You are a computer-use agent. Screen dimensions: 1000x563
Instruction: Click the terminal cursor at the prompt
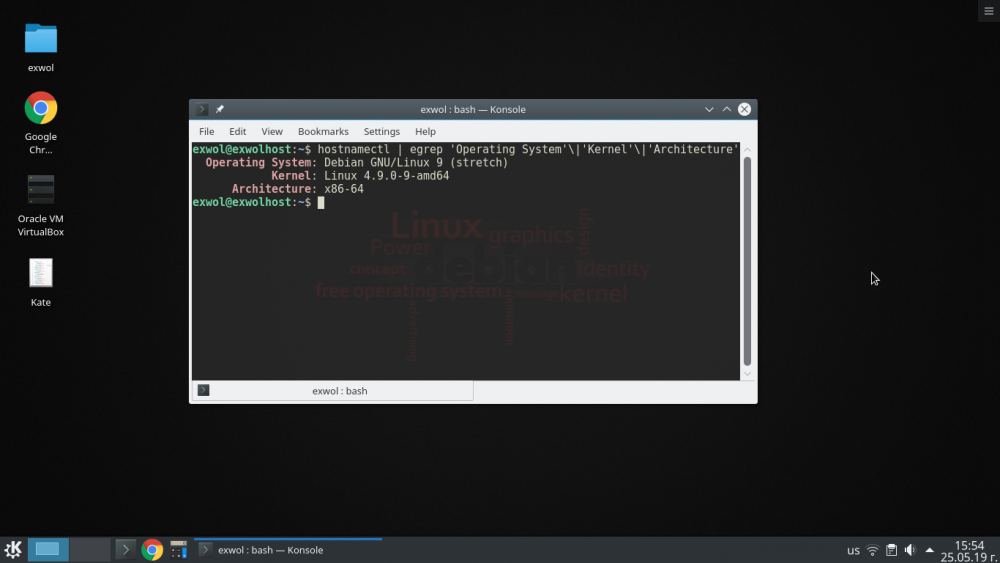[x=321, y=202]
